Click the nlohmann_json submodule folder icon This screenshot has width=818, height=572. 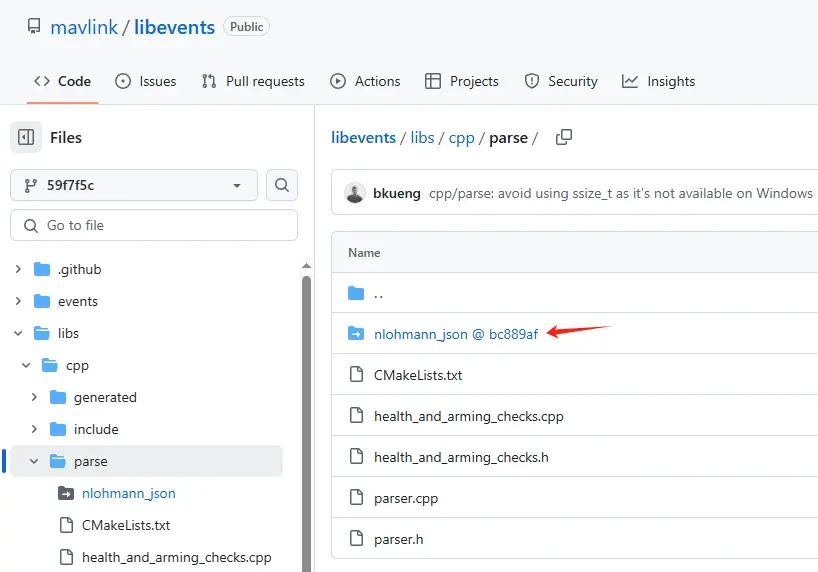point(356,334)
